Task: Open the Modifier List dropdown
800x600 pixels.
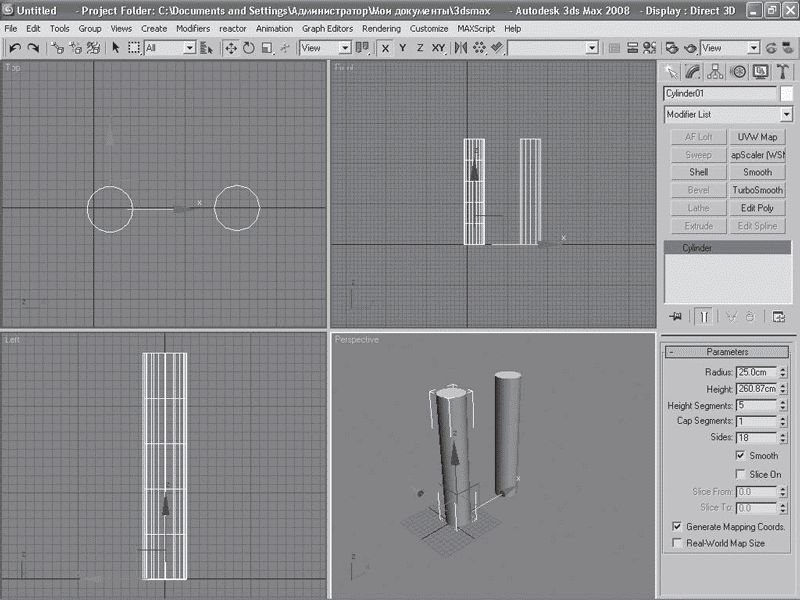Action: click(x=786, y=115)
